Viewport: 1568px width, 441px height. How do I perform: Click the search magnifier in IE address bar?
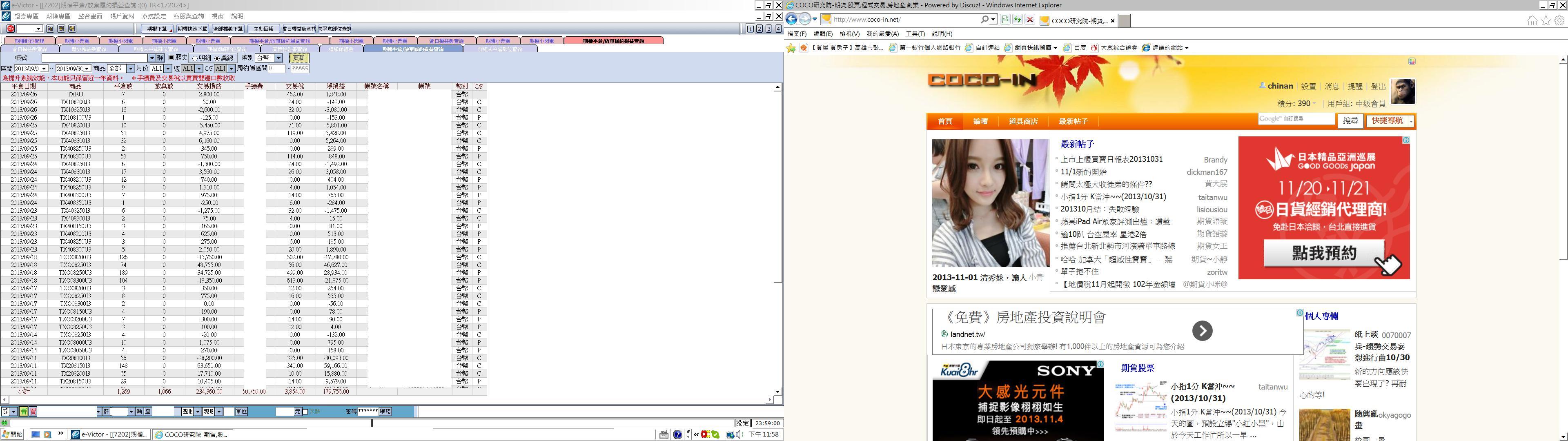coord(984,20)
